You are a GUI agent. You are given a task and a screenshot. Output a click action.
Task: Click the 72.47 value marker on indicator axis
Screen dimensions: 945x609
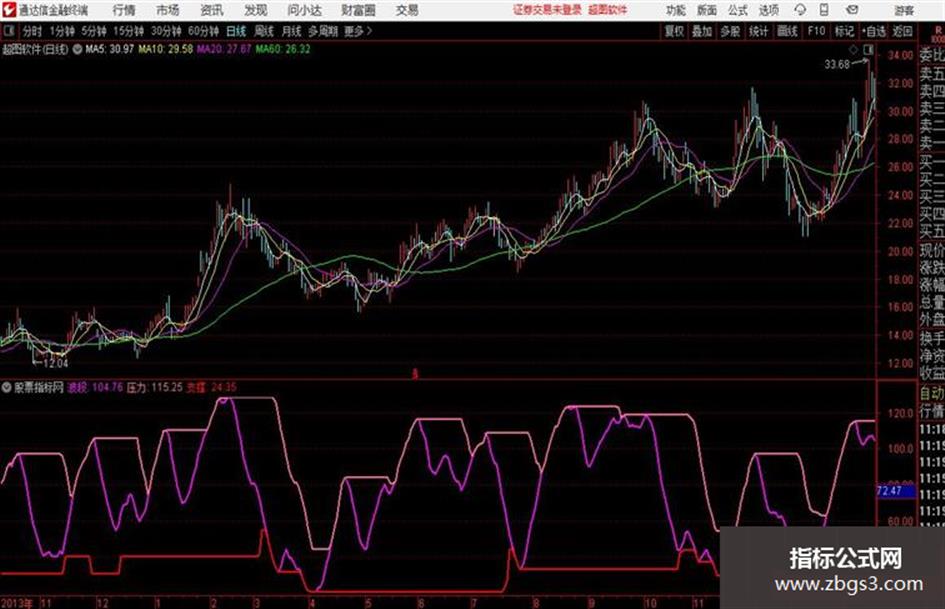(x=894, y=491)
